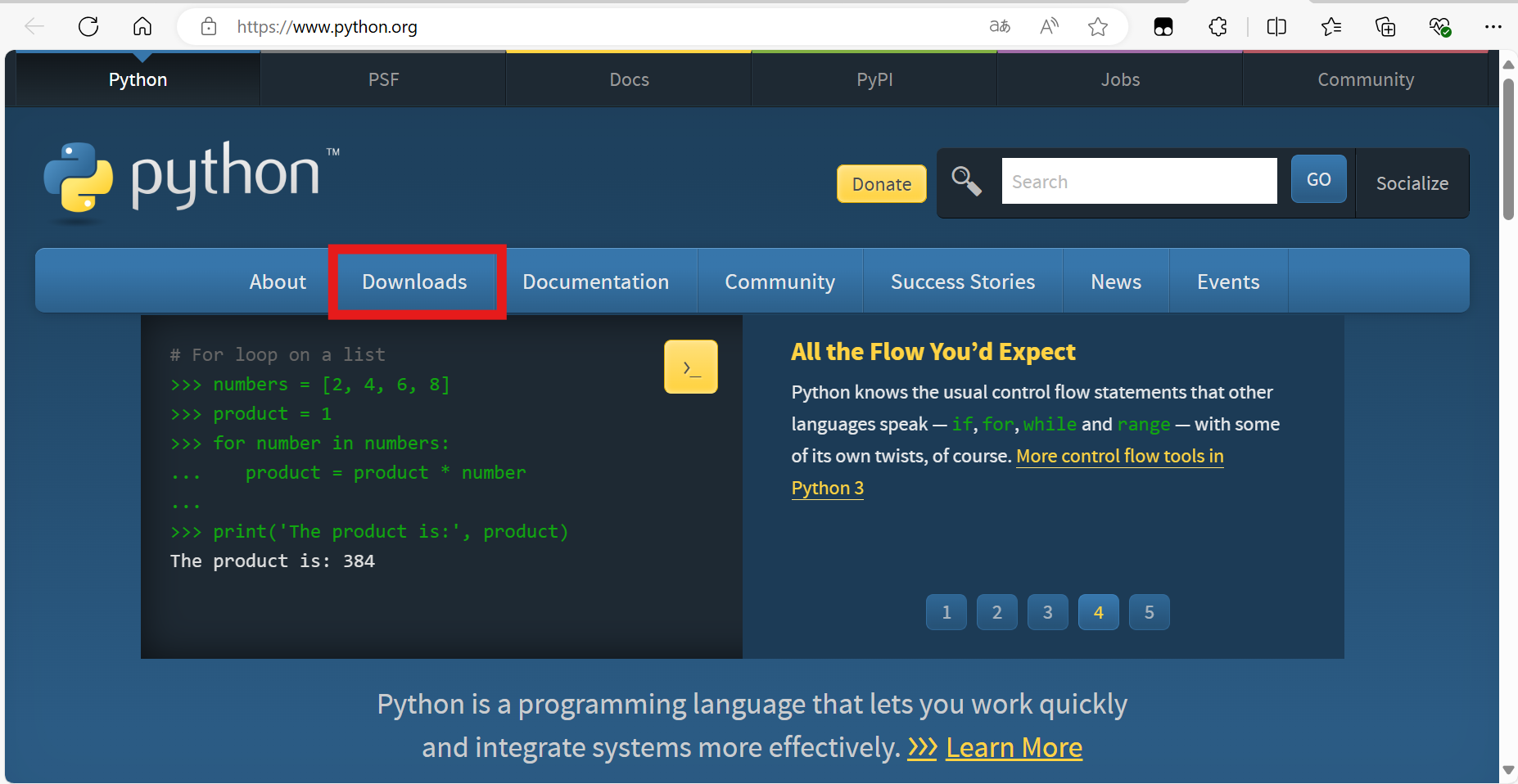The image size is (1518, 784).
Task: Open the PyPI top tab
Action: (874, 79)
